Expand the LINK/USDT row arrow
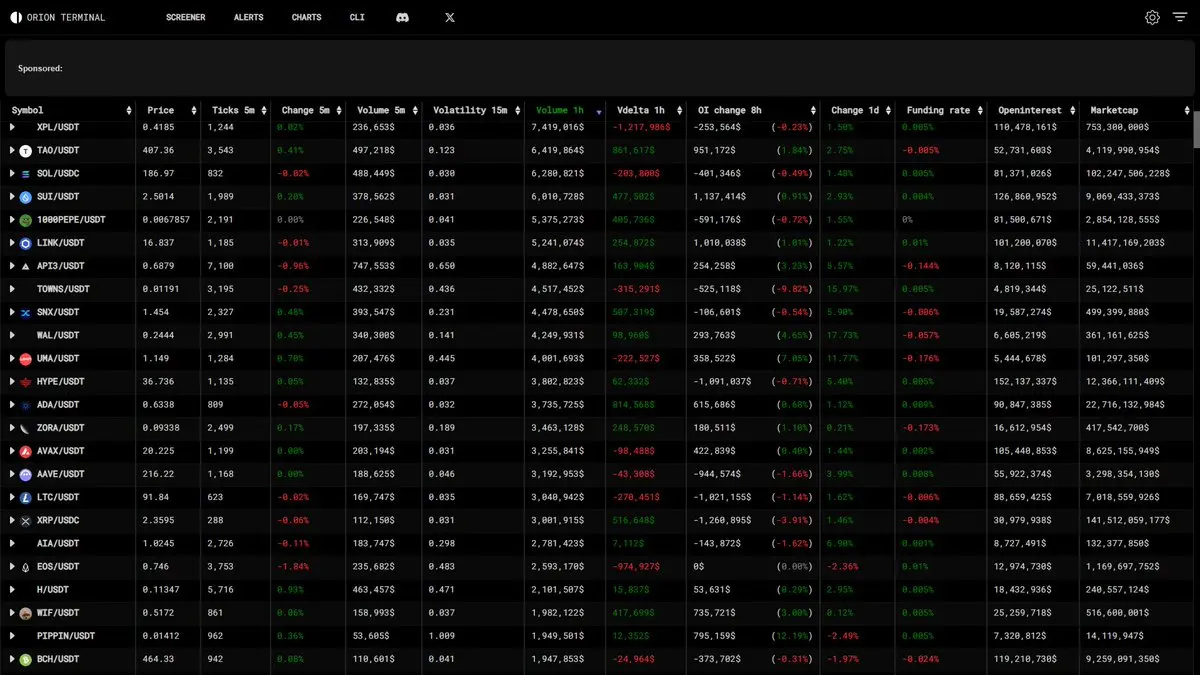Viewport: 1200px width, 675px height. point(12,243)
